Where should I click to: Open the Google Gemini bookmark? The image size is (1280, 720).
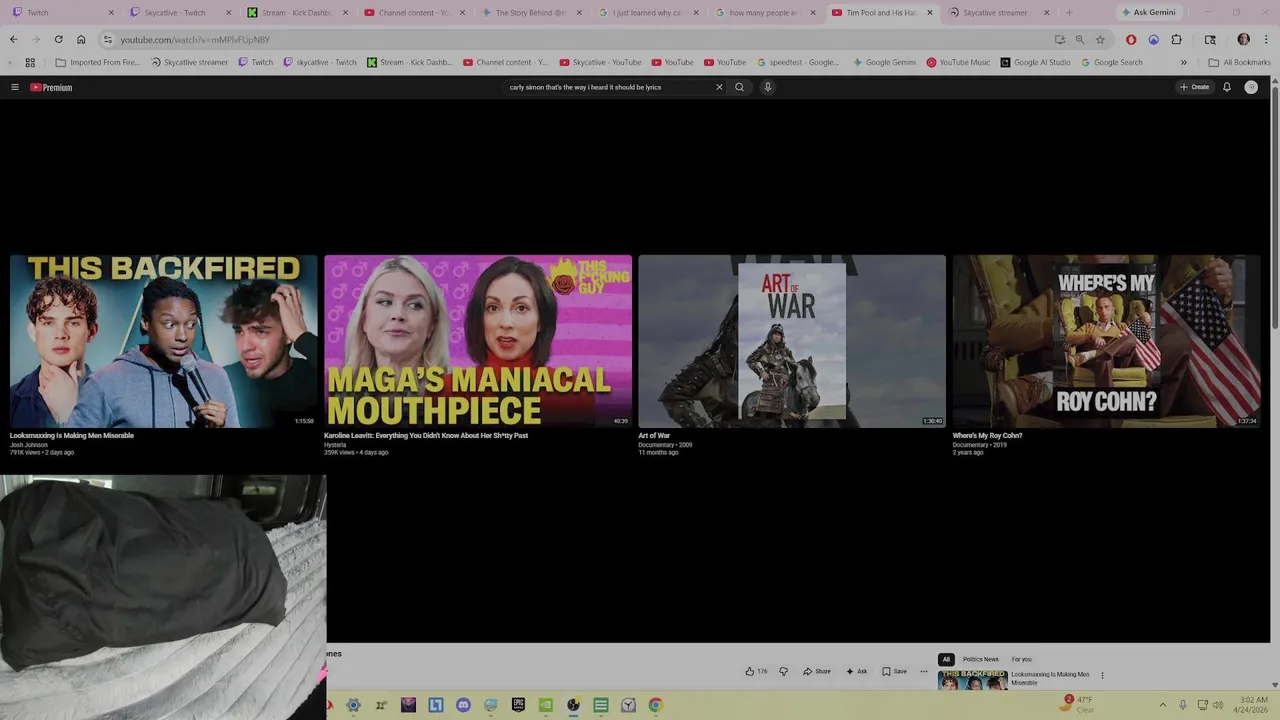click(x=885, y=62)
